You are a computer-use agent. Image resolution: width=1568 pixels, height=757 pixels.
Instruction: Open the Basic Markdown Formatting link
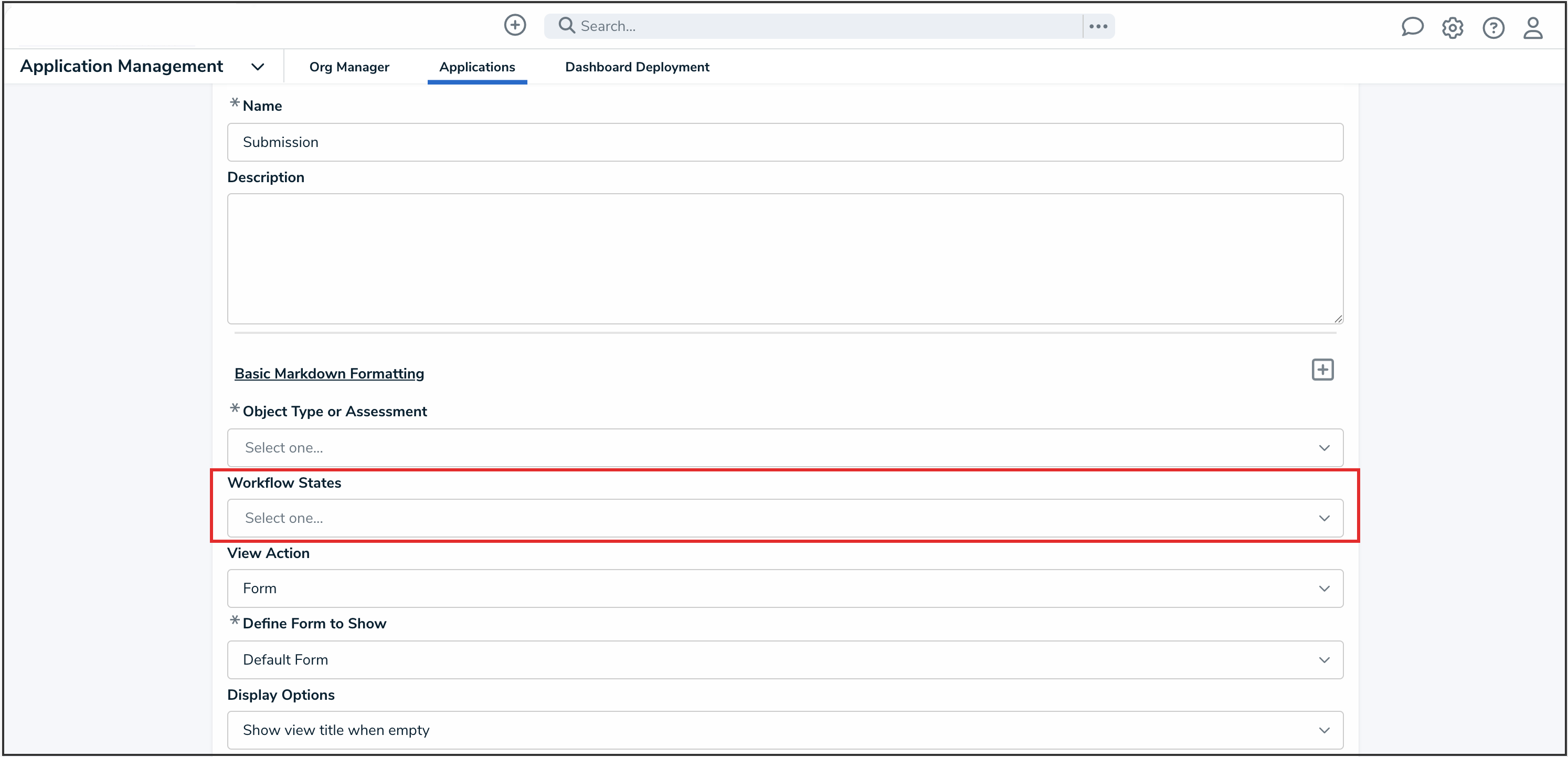pyautogui.click(x=330, y=373)
